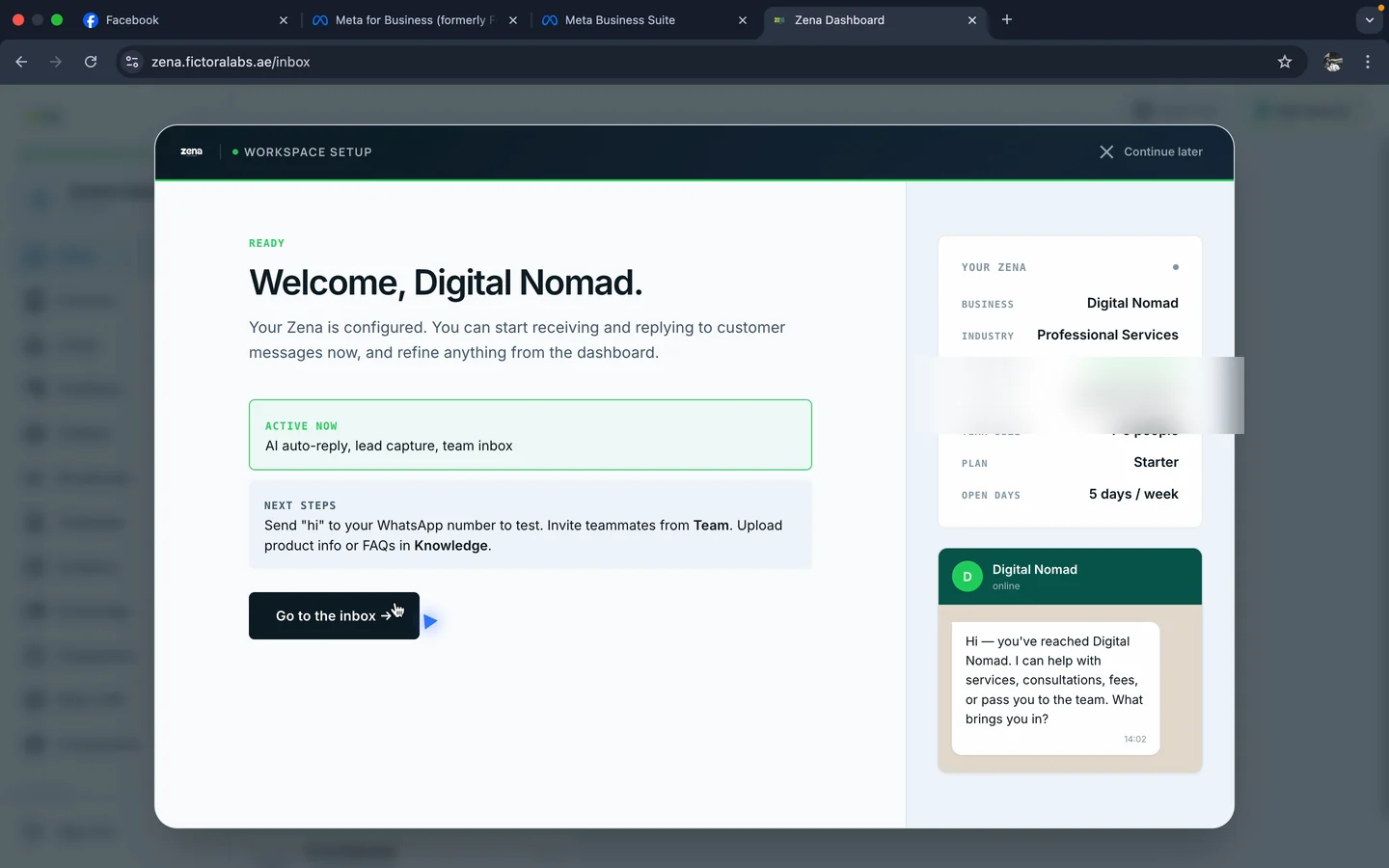1389x868 pixels.
Task: Click the online status under Digital Nomad
Action: [1006, 585]
